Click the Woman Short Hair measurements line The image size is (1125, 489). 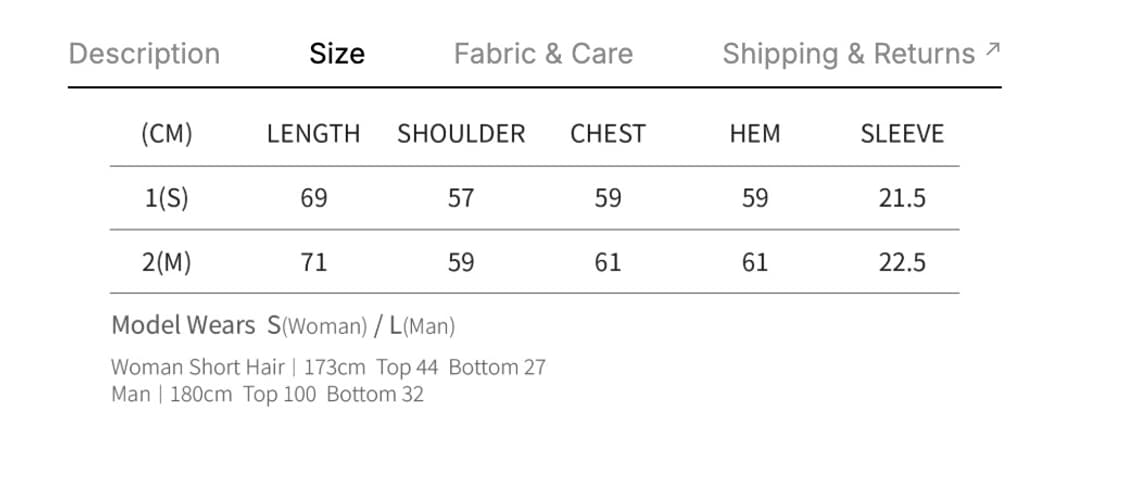328,367
